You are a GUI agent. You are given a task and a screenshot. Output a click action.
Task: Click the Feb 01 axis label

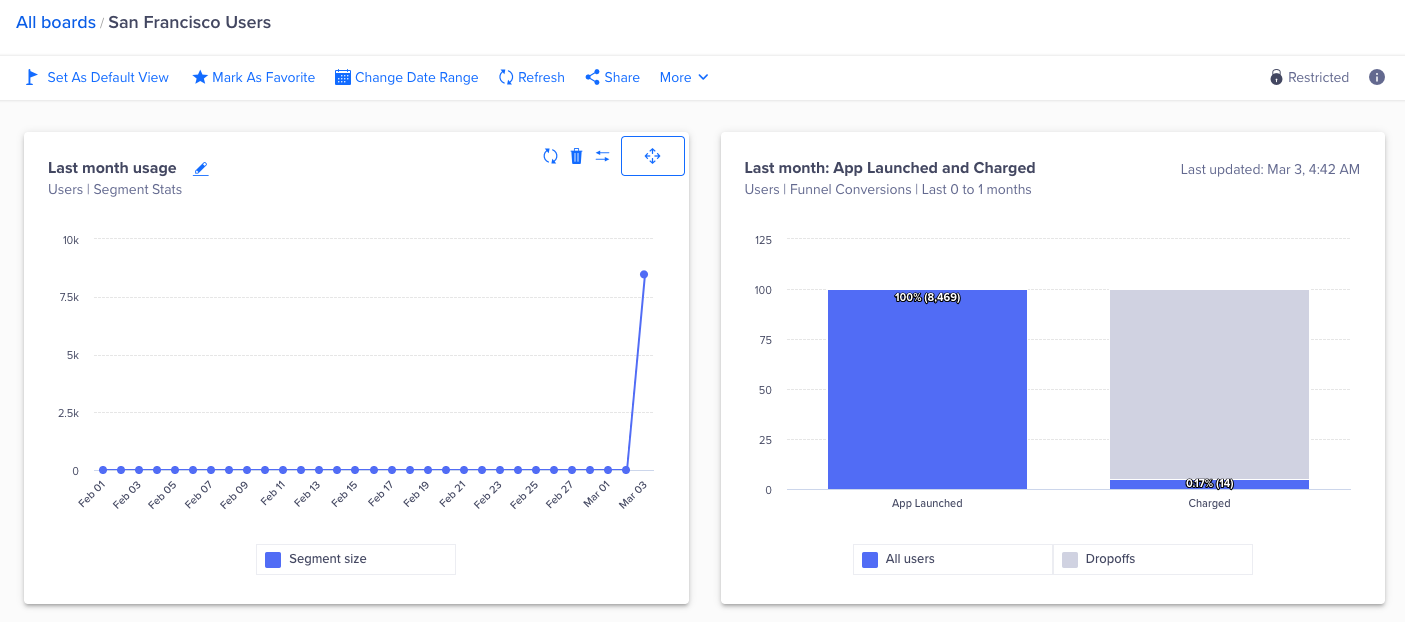92,494
